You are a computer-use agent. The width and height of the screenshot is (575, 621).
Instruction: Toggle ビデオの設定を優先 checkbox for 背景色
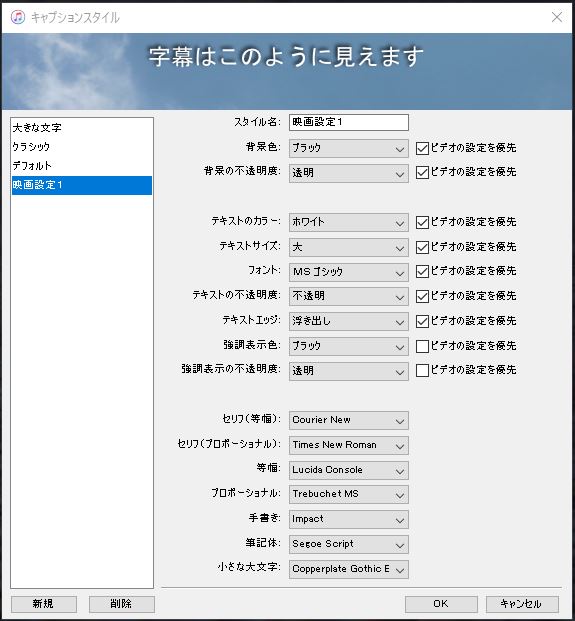pos(422,149)
